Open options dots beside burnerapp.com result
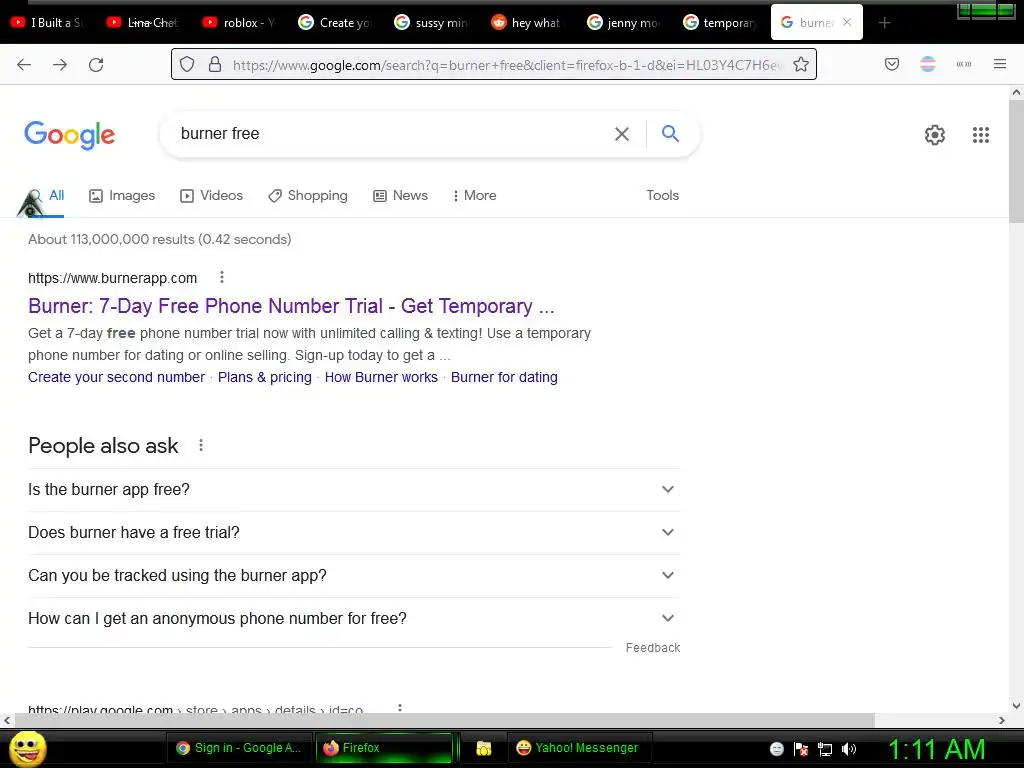This screenshot has width=1024, height=768. coord(222,278)
